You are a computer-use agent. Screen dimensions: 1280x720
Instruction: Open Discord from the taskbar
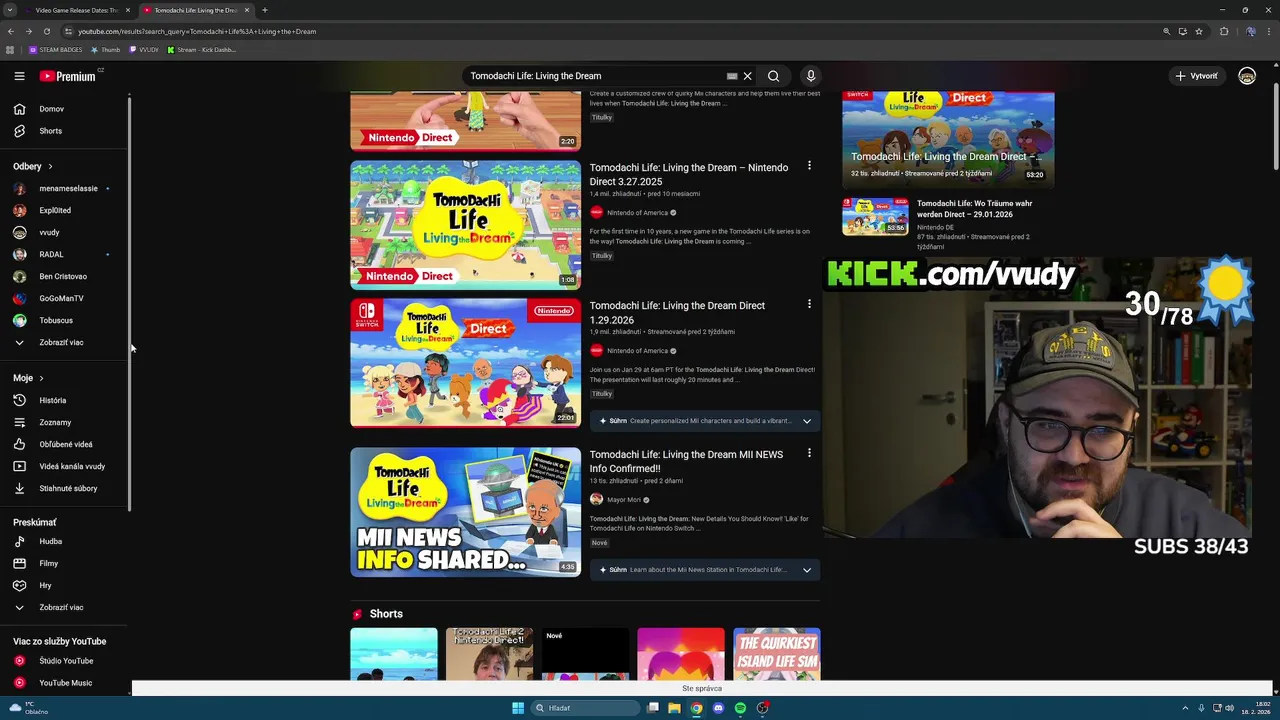[718, 708]
